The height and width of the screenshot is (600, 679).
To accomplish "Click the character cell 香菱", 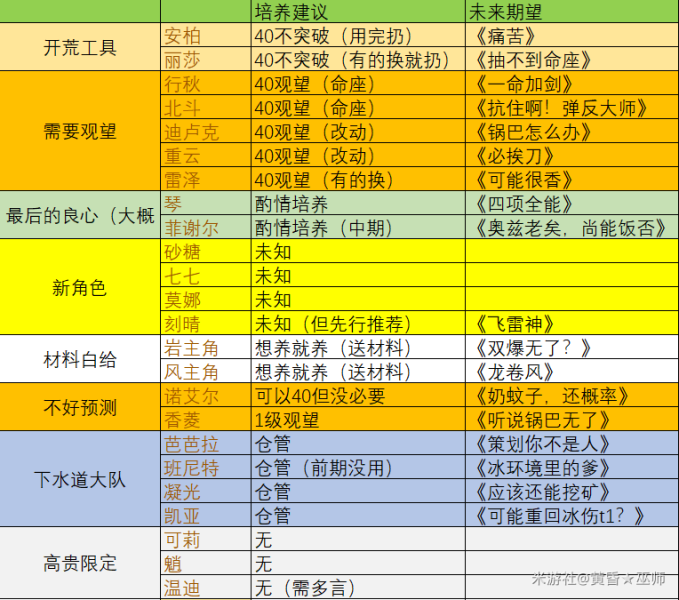I will coord(206,419).
